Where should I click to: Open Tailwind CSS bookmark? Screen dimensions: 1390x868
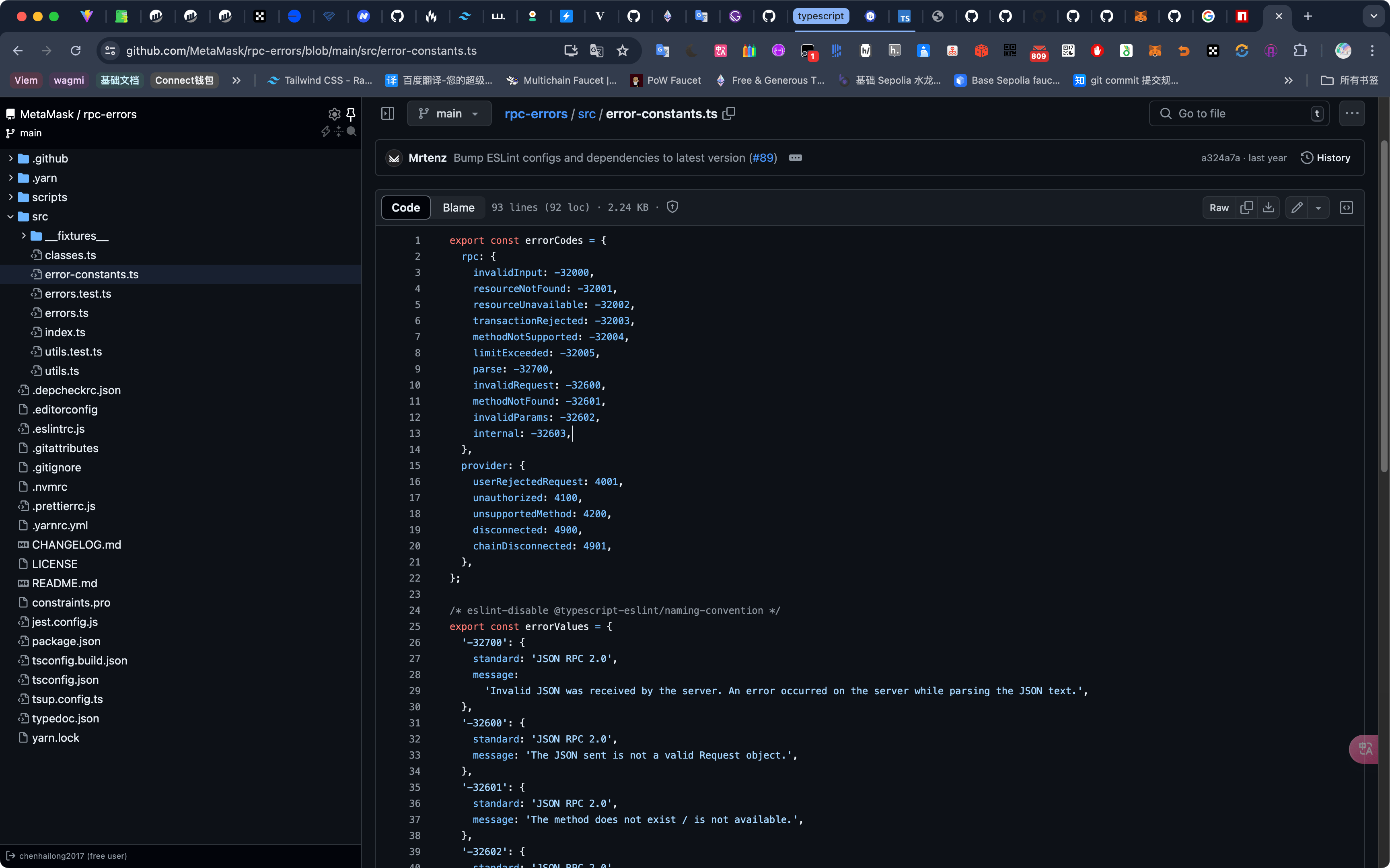pyautogui.click(x=320, y=80)
